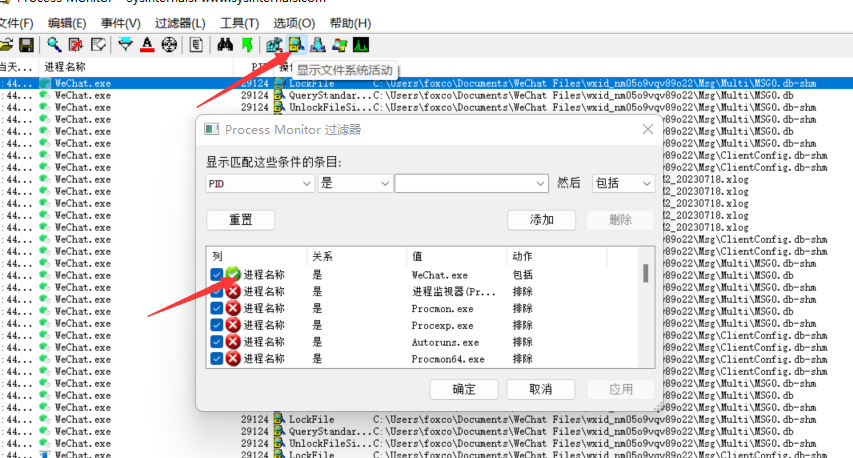Select the highlighted LockFile event row

pyautogui.click(x=426, y=83)
